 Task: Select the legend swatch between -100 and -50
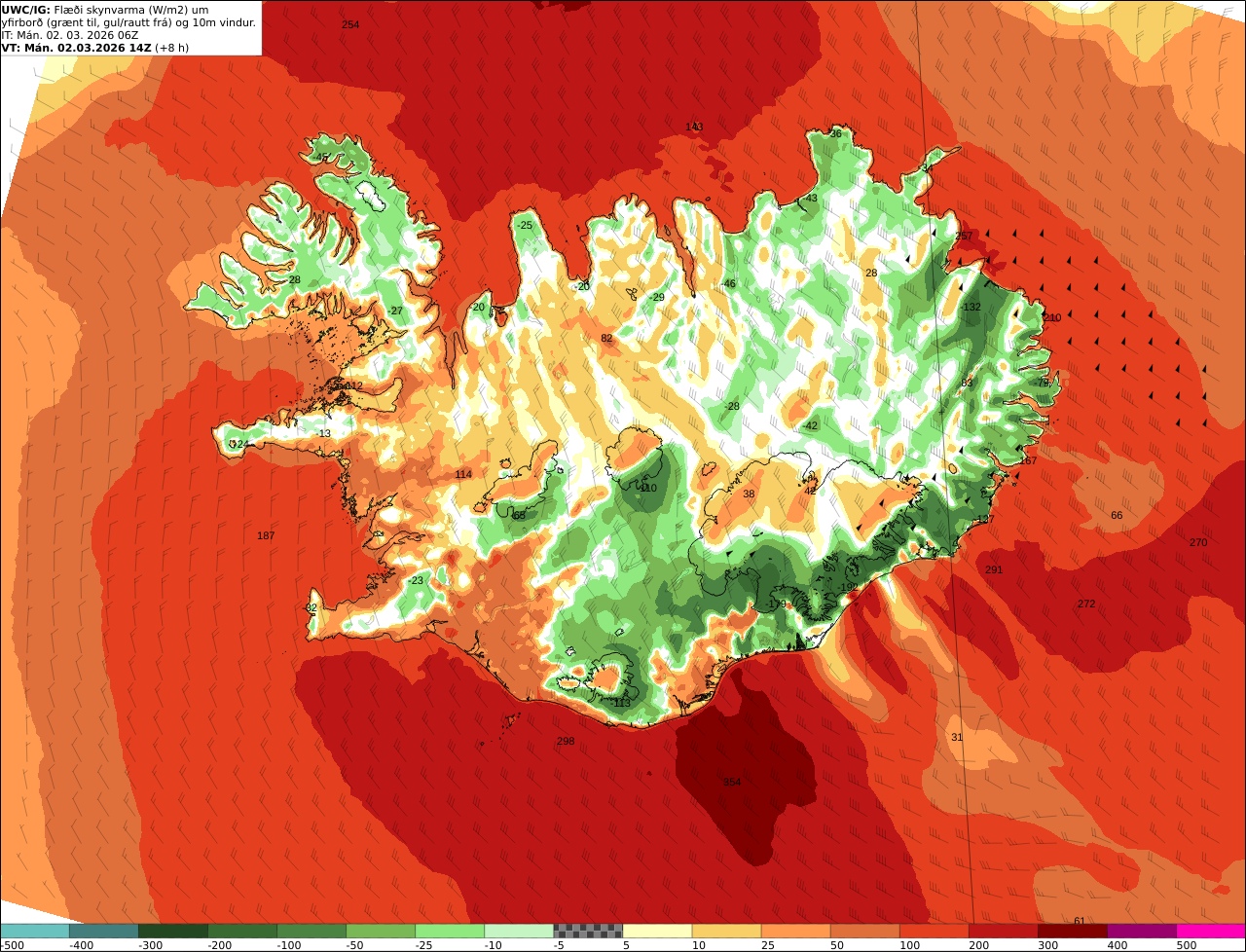(311, 931)
